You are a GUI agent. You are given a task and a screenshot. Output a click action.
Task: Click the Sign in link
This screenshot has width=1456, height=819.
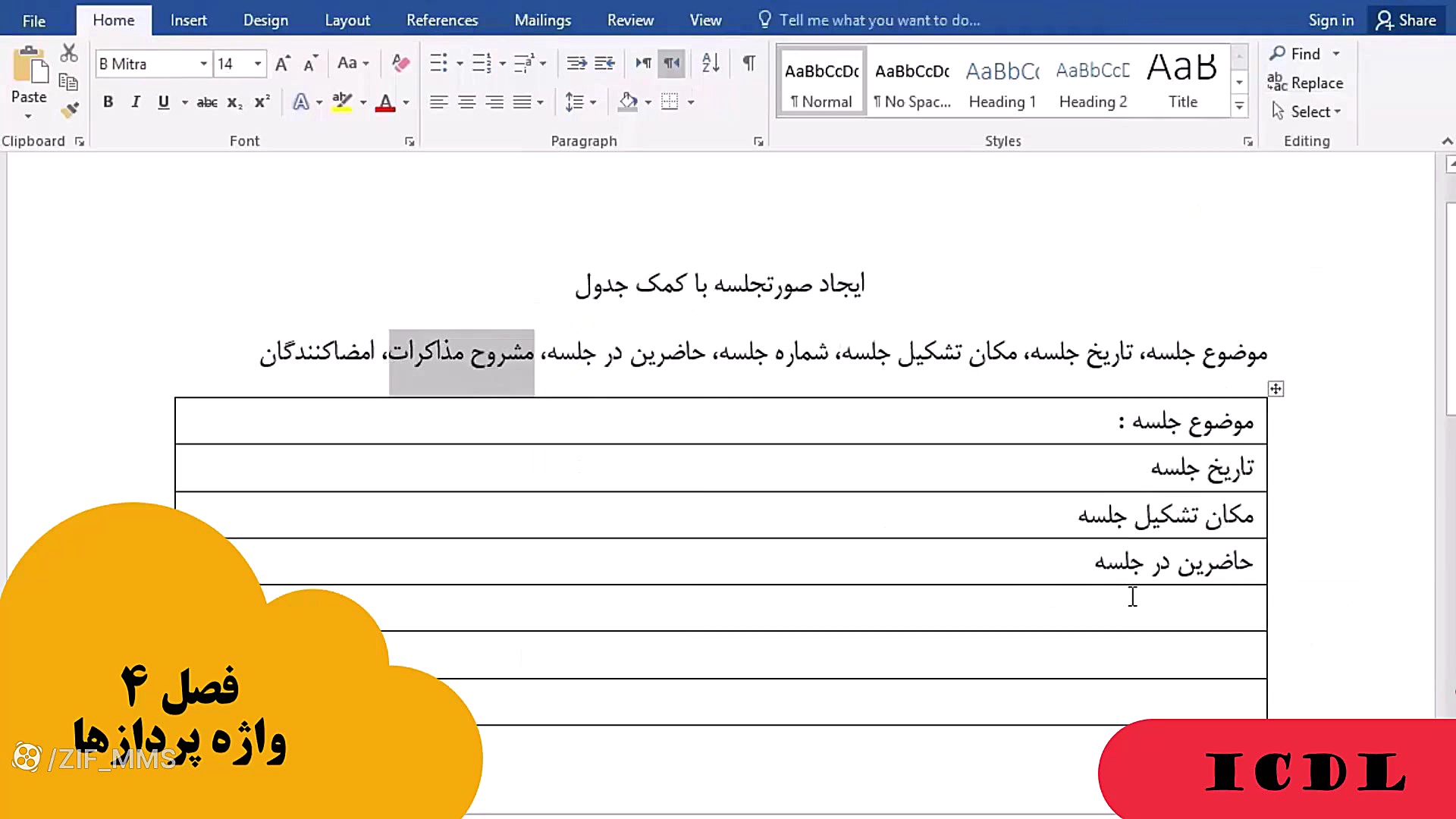tap(1331, 20)
